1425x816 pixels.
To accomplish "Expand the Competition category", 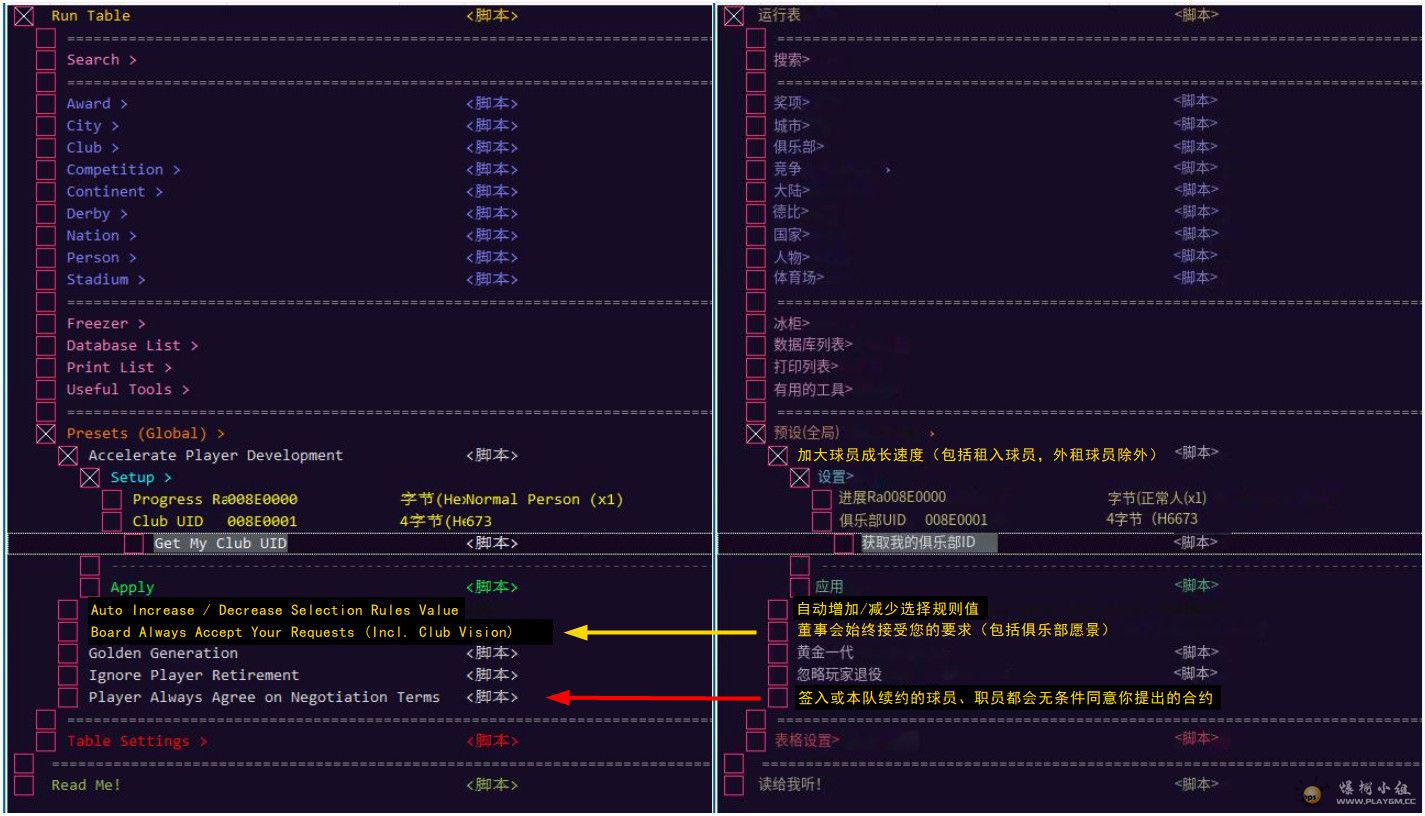I will [x=123, y=170].
